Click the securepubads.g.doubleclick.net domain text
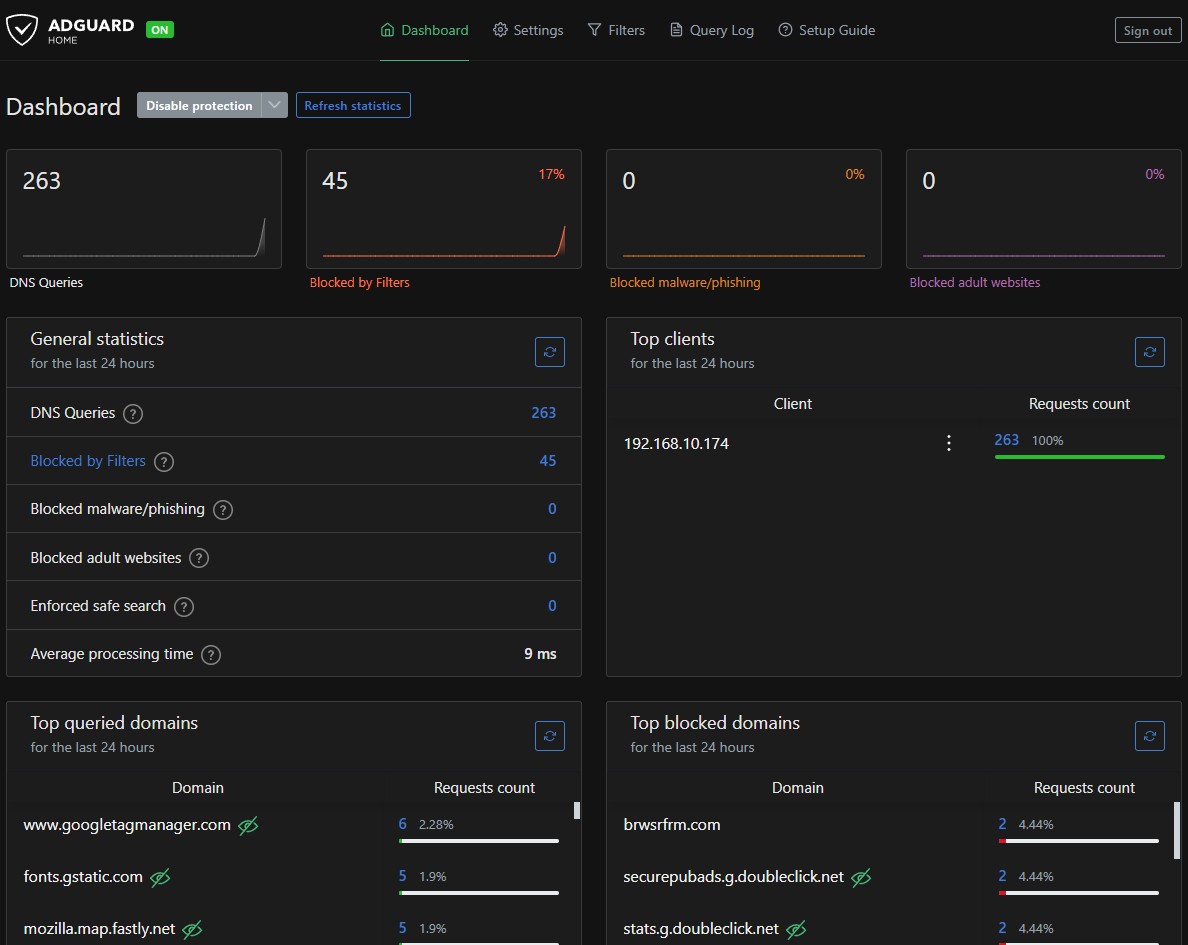This screenshot has width=1188, height=945. [x=733, y=877]
